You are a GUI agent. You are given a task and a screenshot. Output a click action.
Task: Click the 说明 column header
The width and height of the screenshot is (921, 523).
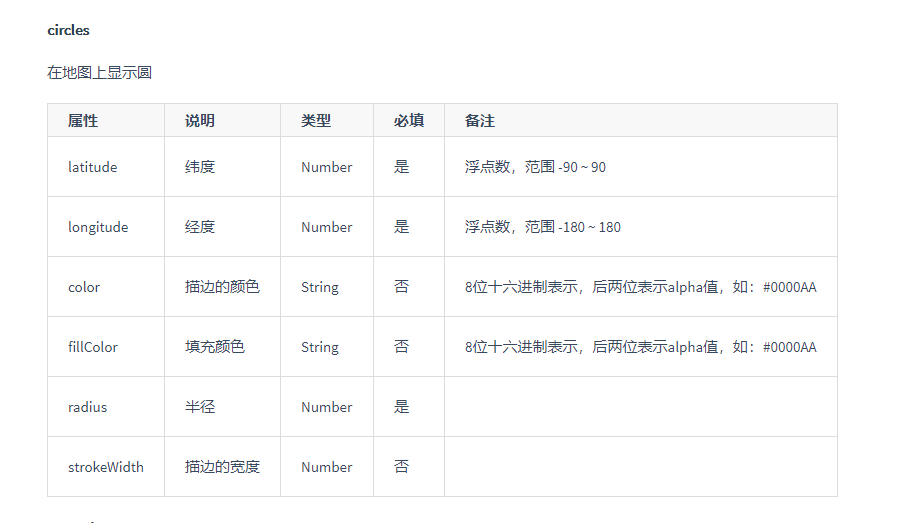pos(200,120)
